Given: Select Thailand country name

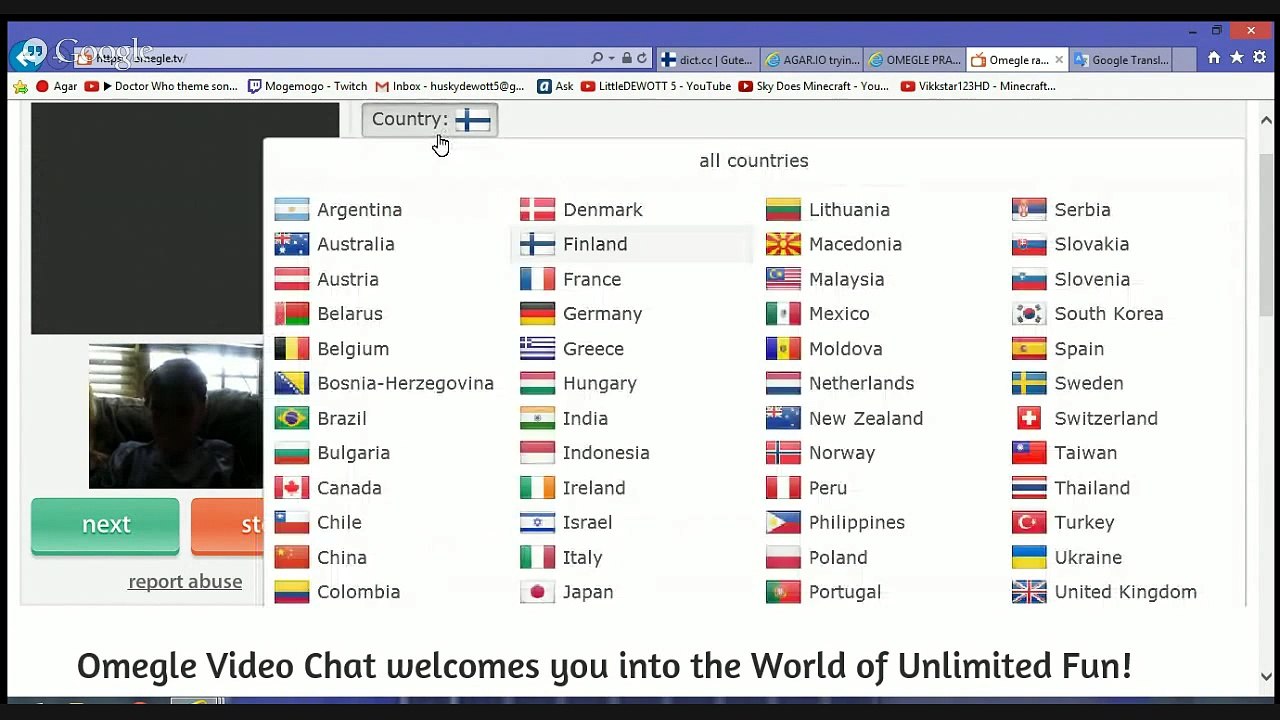Looking at the screenshot, I should pyautogui.click(x=1092, y=488).
